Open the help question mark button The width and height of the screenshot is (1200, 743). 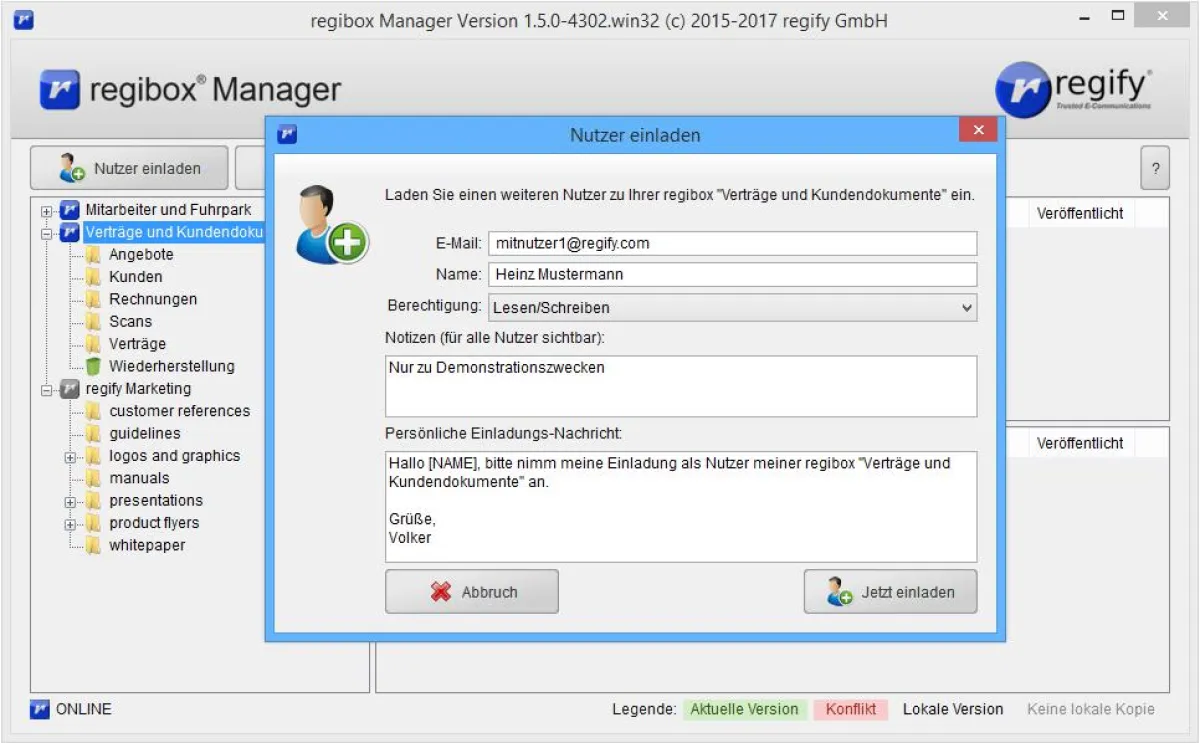pyautogui.click(x=1156, y=167)
